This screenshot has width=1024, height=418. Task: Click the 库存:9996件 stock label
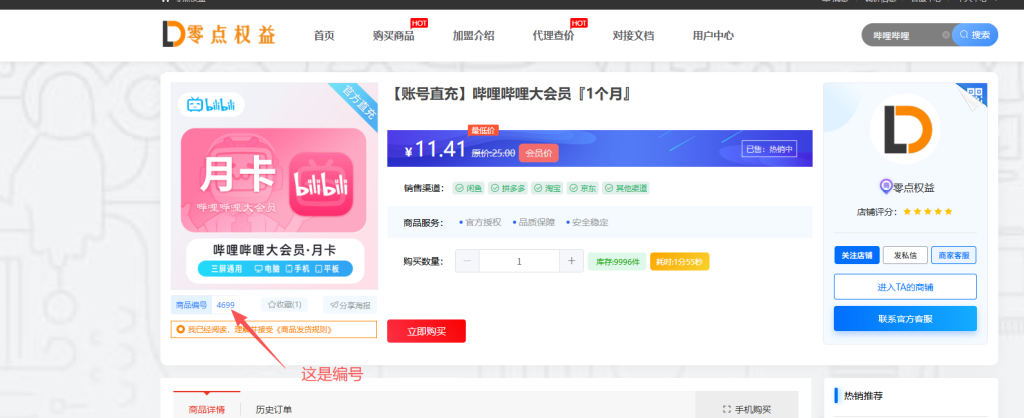pos(617,261)
